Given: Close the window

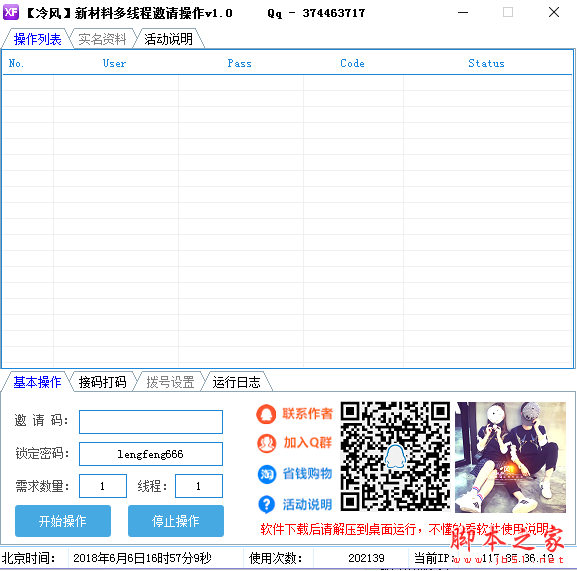Looking at the screenshot, I should click(x=554, y=12).
